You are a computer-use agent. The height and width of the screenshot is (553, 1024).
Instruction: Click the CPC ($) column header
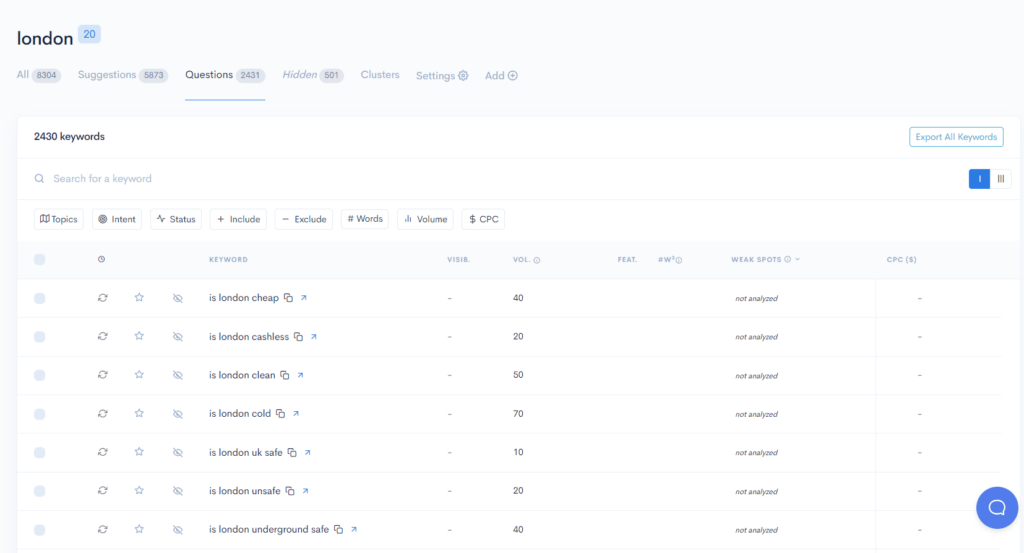pyautogui.click(x=901, y=259)
